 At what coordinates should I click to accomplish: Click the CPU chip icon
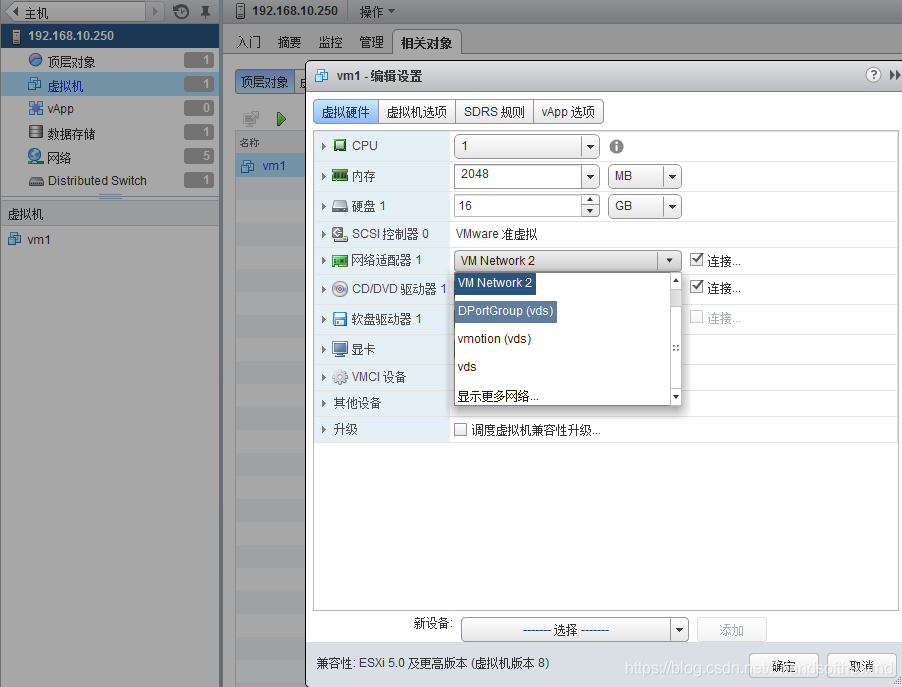[340, 146]
